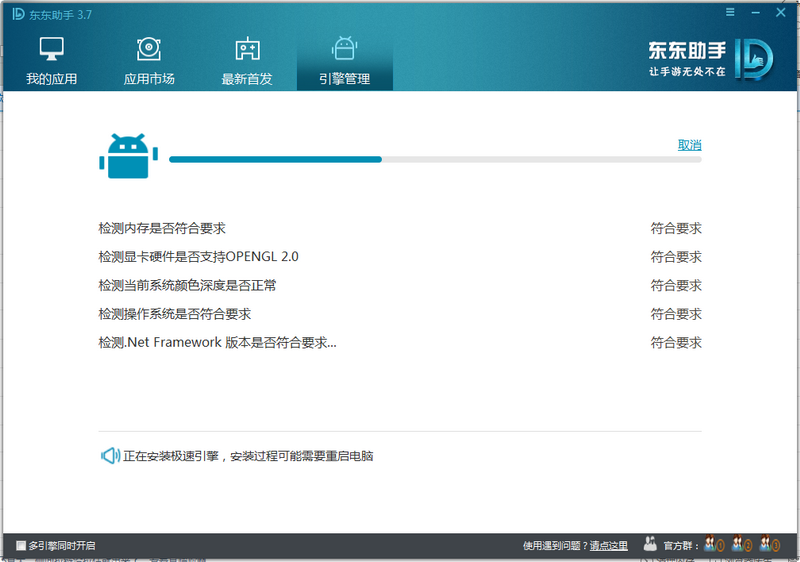Click the small app logo in title bar
The height and width of the screenshot is (562, 800).
[18, 14]
